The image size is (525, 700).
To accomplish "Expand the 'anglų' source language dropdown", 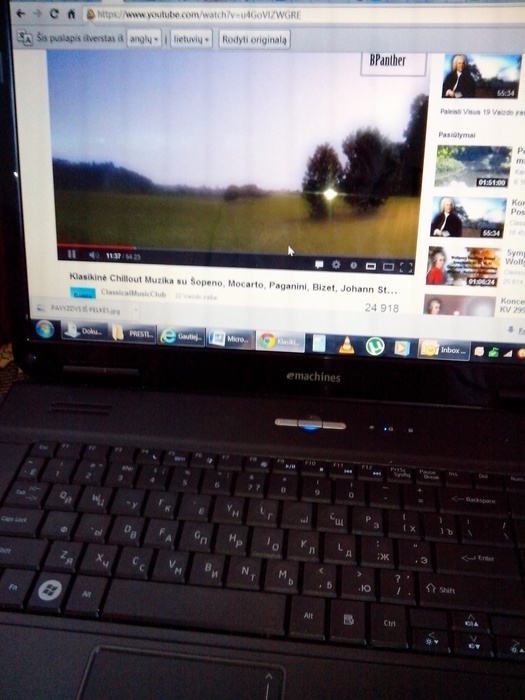I will coord(144,39).
